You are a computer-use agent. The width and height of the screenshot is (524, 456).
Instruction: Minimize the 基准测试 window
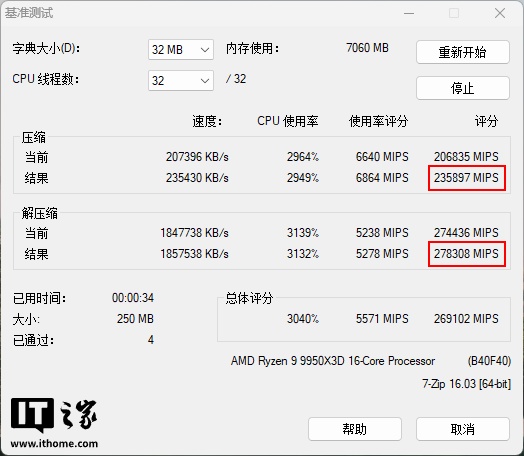point(409,13)
